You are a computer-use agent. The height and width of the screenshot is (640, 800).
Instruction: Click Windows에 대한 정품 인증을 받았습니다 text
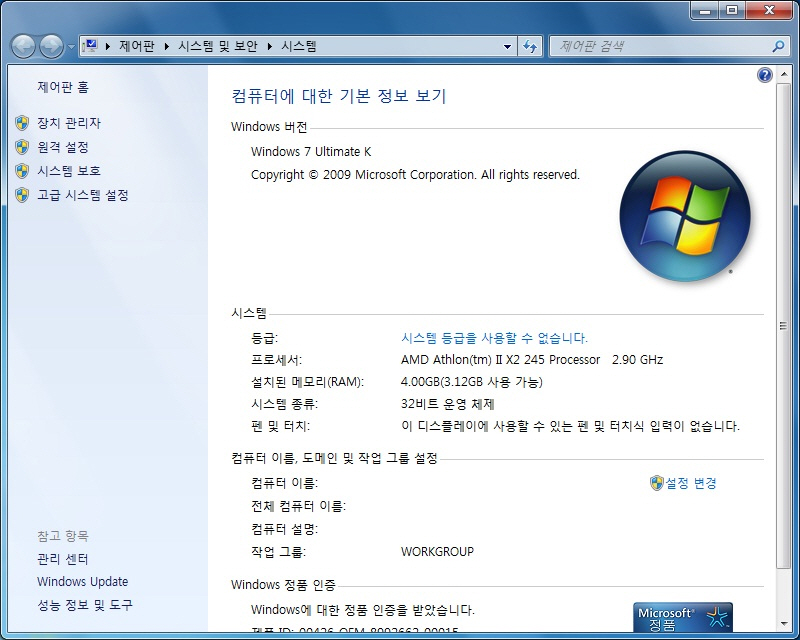click(363, 610)
